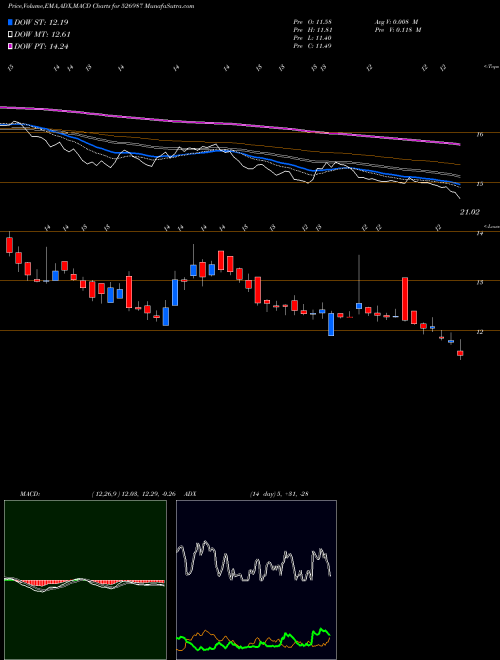500x660 pixels.
Task: Click the 'Pre O: 11.58' open value
Action: 312,22
